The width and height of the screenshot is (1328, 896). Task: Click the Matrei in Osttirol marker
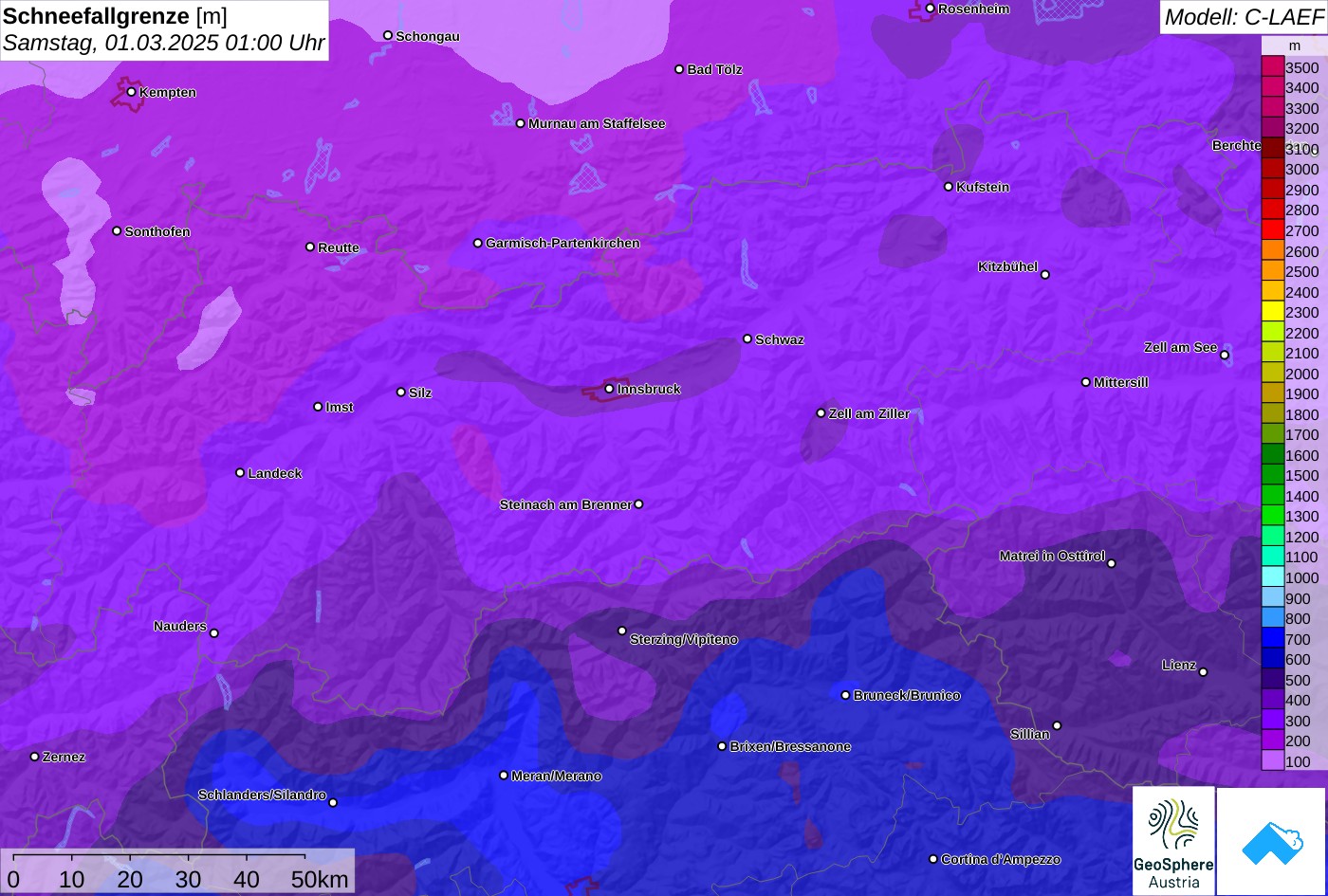[x=1112, y=563]
